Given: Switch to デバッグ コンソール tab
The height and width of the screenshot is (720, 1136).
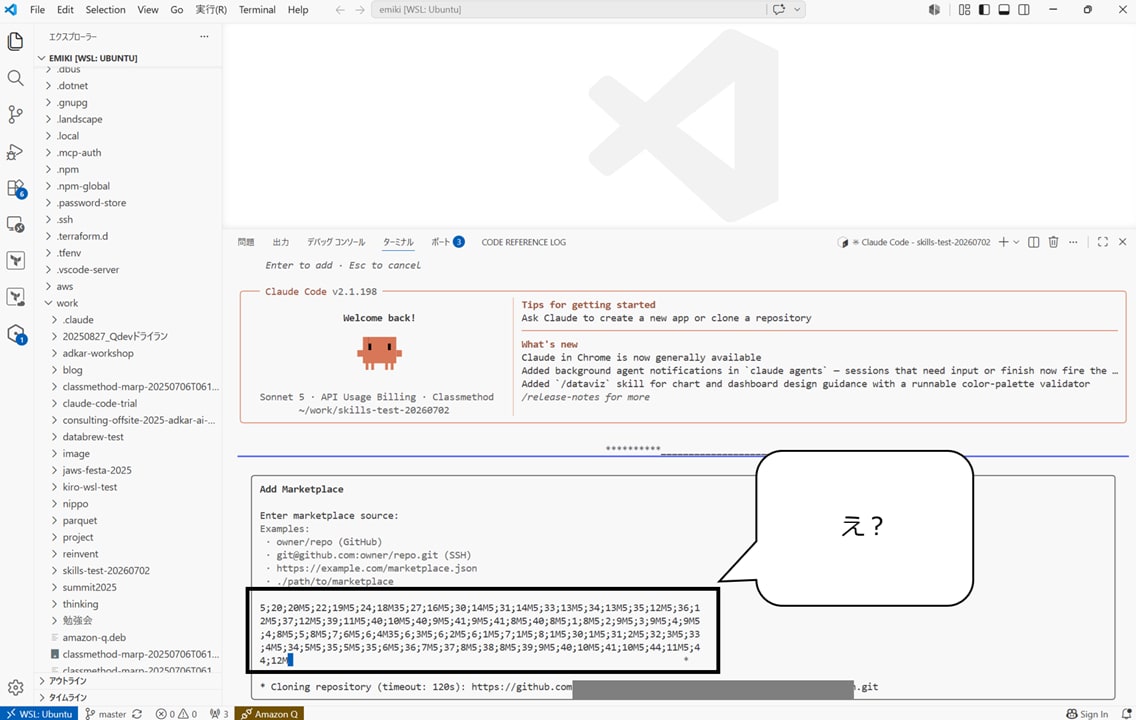Looking at the screenshot, I should pos(336,242).
